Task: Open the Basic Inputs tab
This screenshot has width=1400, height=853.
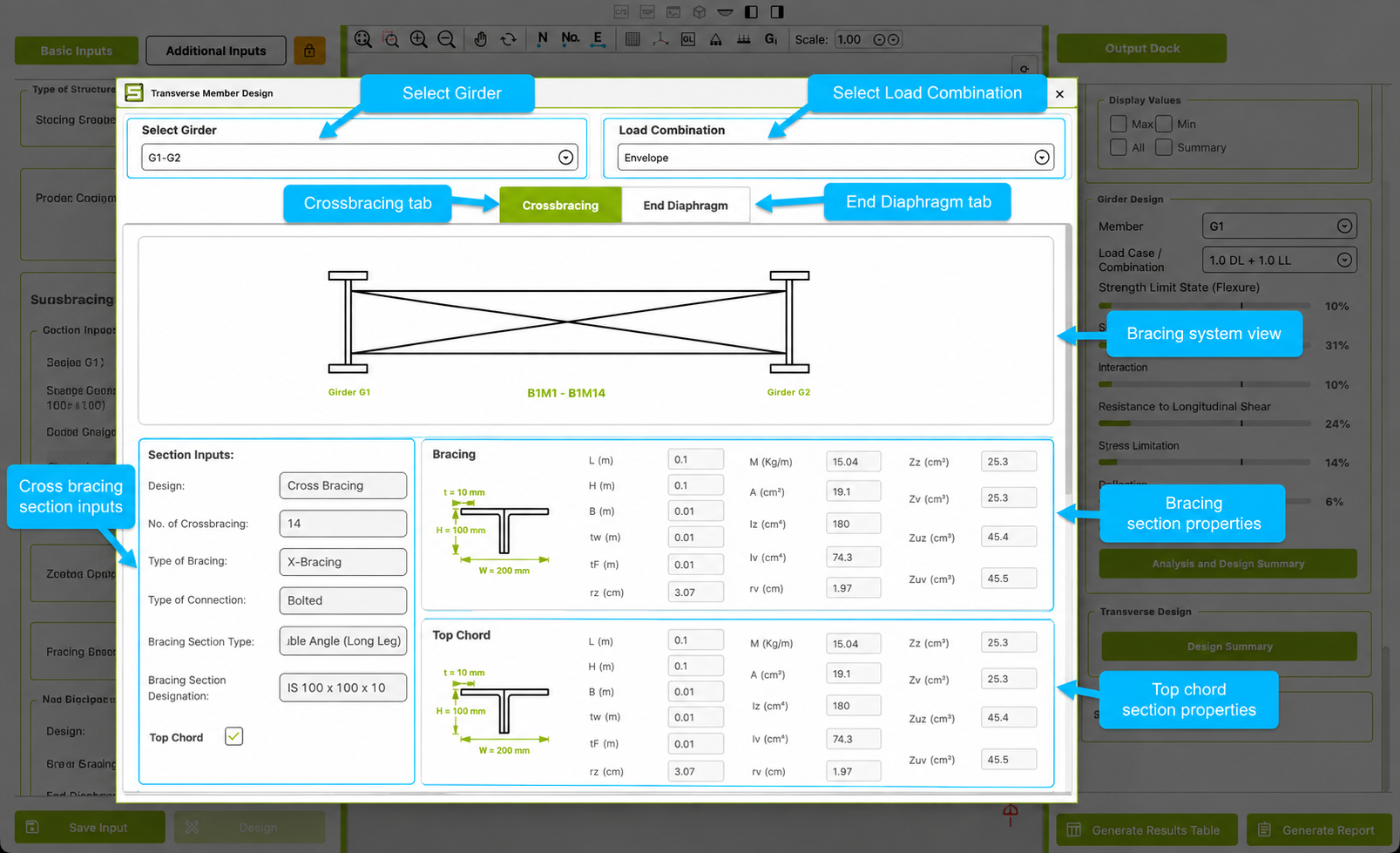Action: pyautogui.click(x=77, y=51)
